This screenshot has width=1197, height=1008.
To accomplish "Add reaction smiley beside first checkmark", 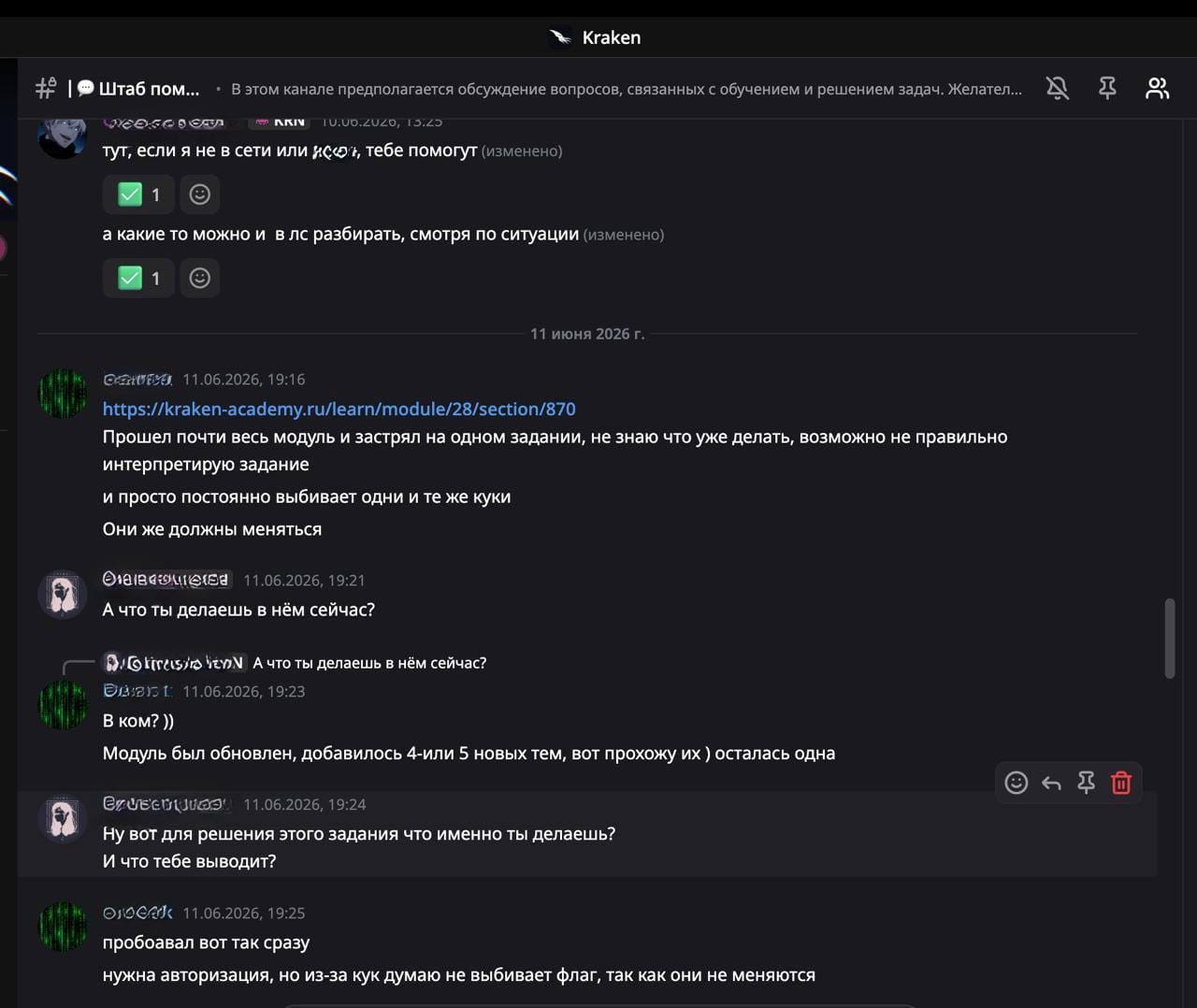I will coord(199,194).
